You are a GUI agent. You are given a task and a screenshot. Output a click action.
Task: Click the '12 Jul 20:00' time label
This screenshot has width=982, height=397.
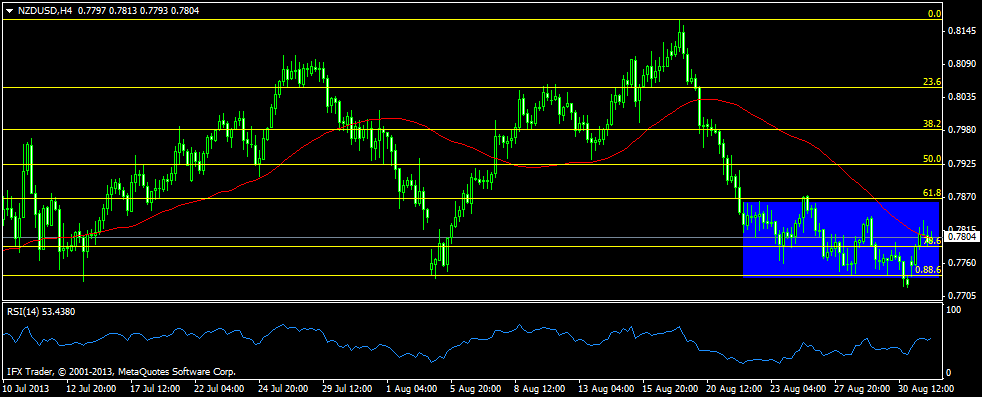(x=91, y=388)
